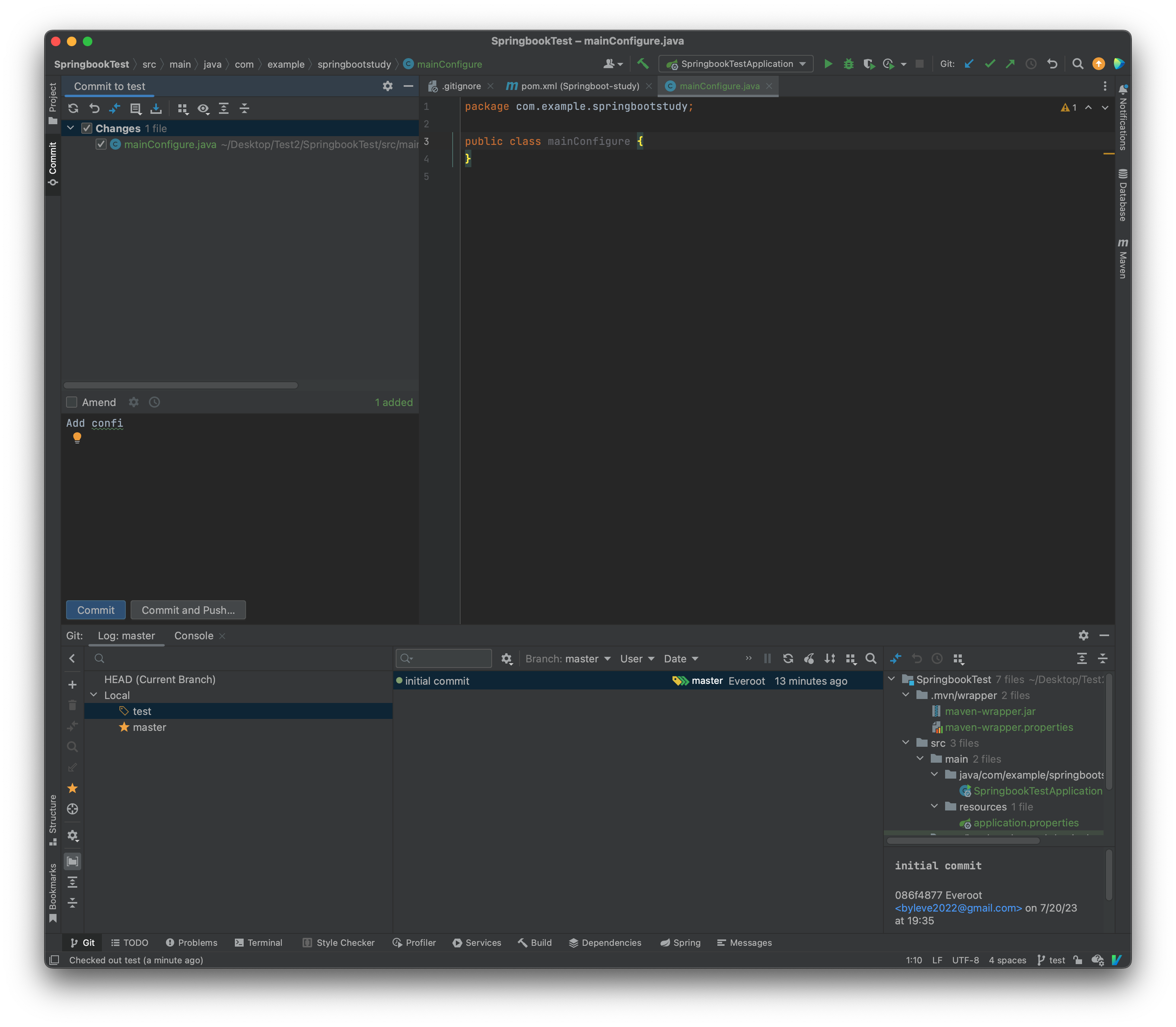Toggle favorite branches star in Git sidebar

click(x=72, y=788)
